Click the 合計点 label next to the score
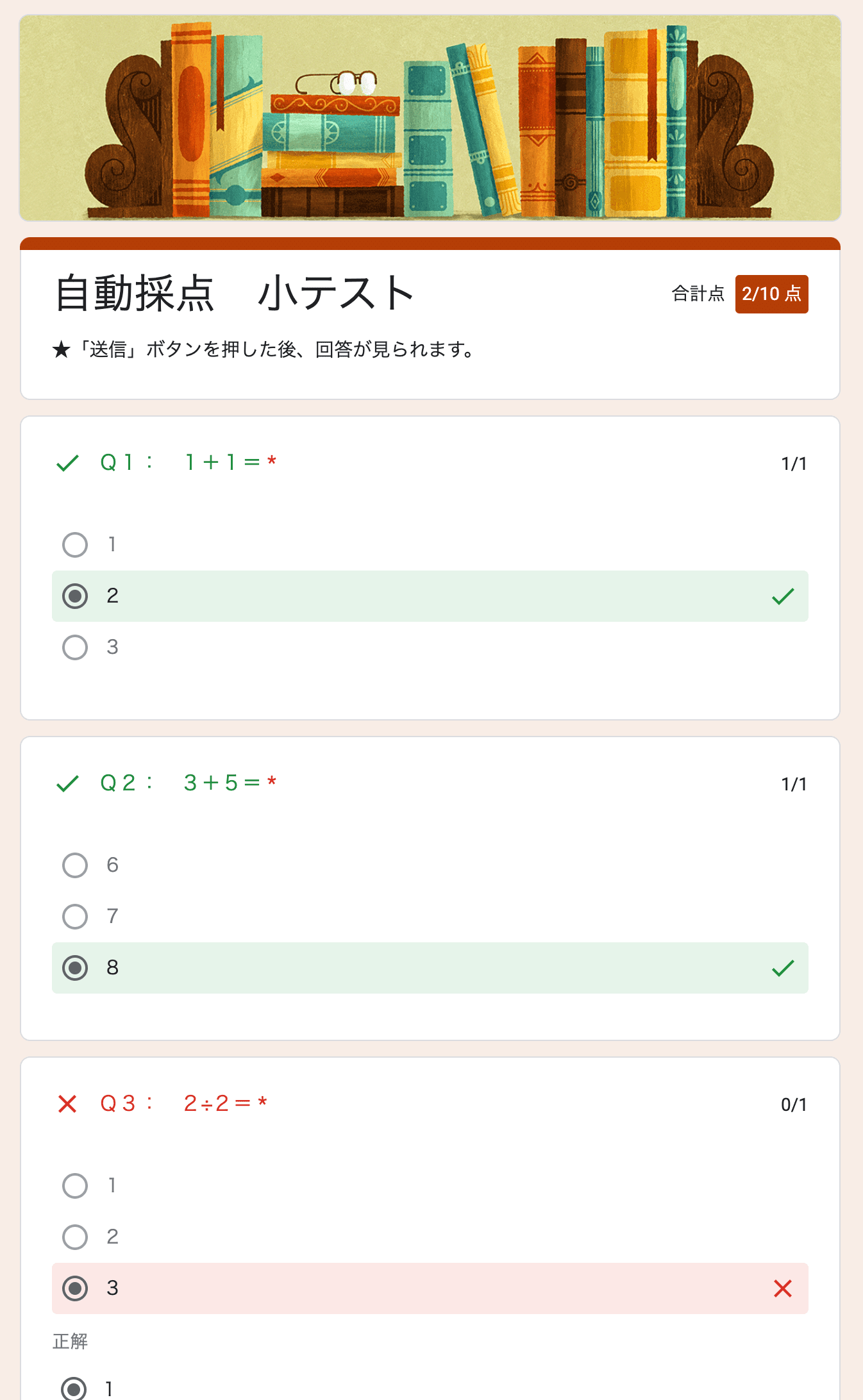The width and height of the screenshot is (863, 1400). [x=697, y=294]
